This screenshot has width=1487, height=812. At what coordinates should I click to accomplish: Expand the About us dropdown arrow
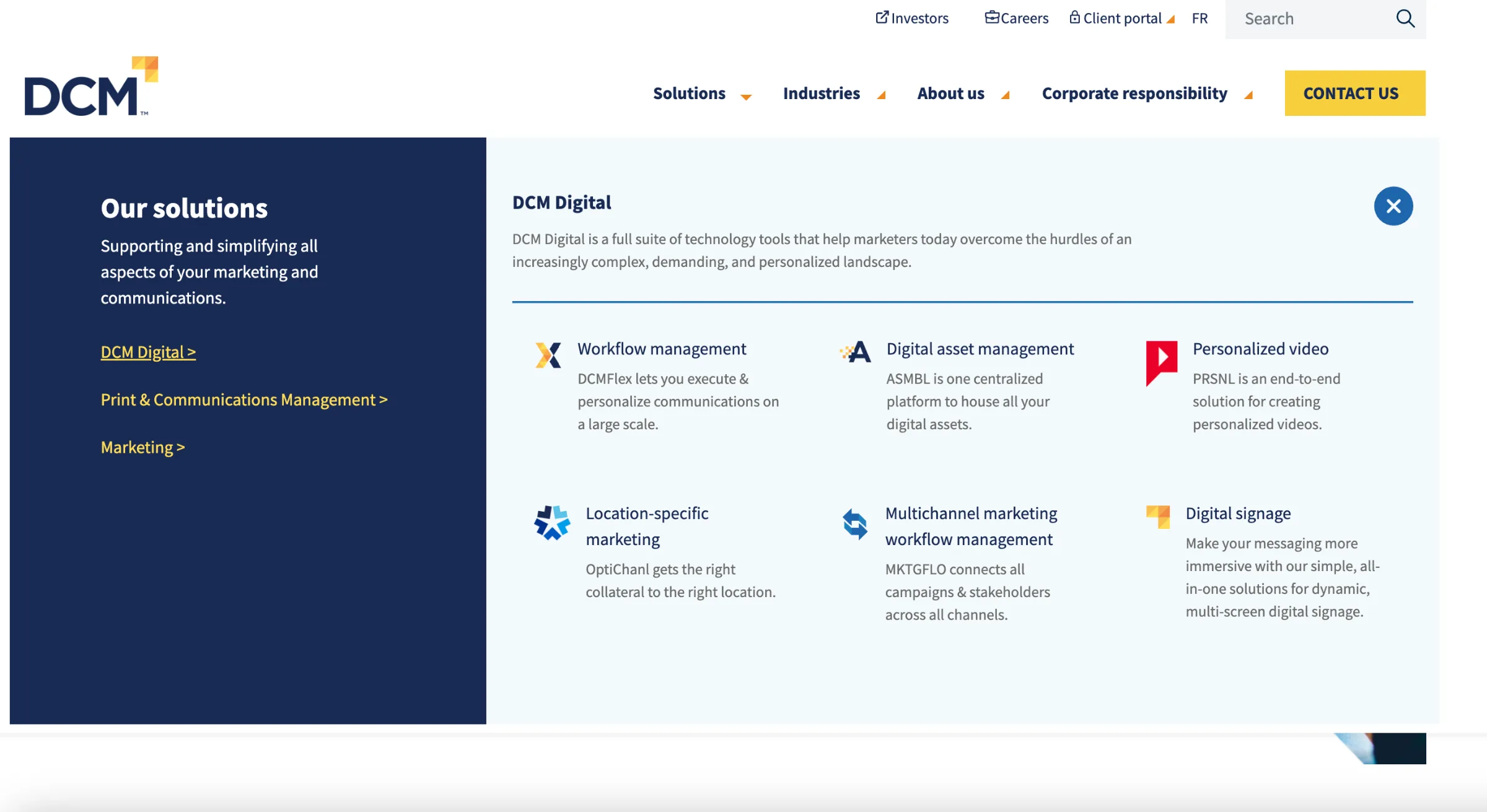coord(1006,95)
